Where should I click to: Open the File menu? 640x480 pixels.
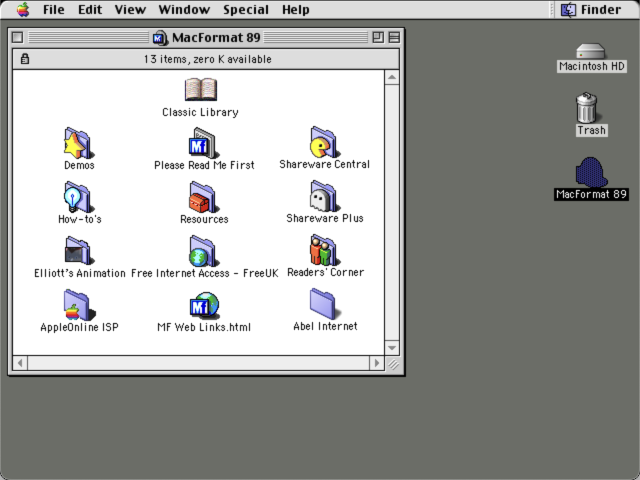tap(53, 9)
